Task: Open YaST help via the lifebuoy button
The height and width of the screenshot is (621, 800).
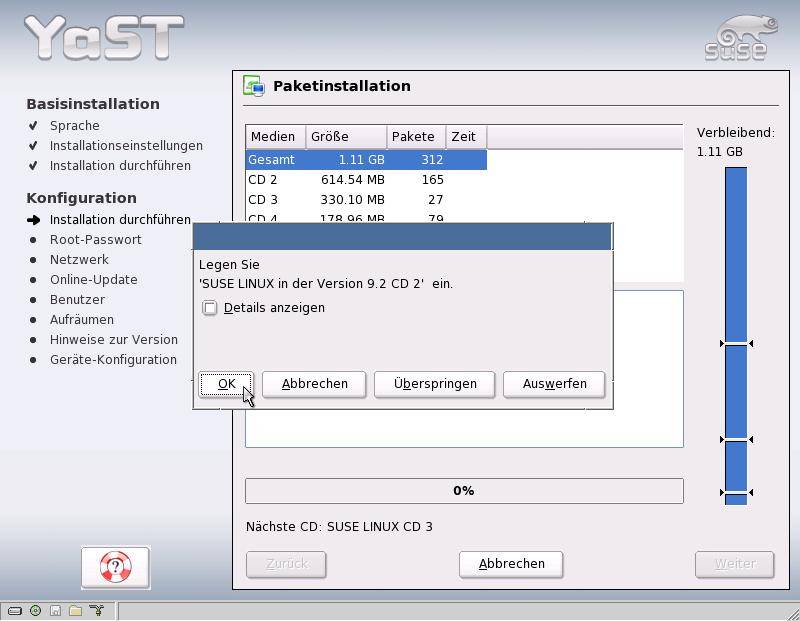Action: click(x=115, y=567)
